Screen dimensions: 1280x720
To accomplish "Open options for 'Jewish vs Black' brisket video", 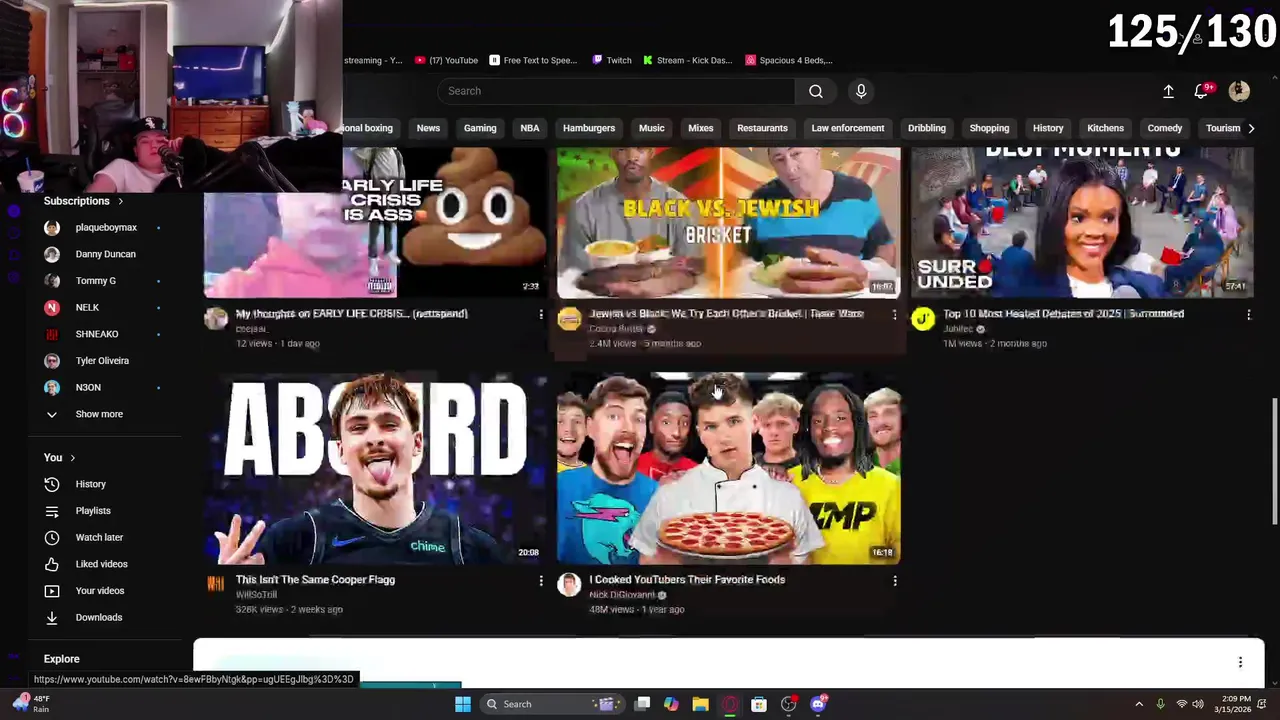I will coord(895,314).
